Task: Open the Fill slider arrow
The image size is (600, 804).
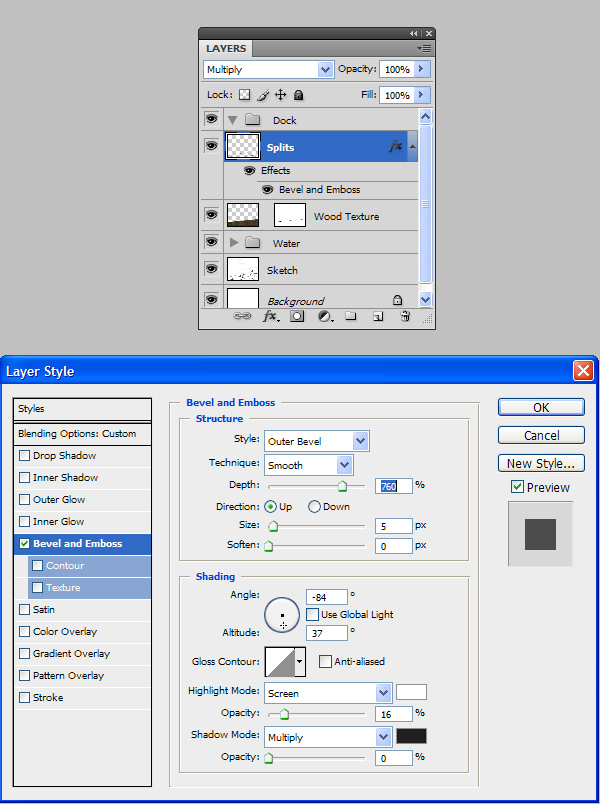Action: (422, 95)
